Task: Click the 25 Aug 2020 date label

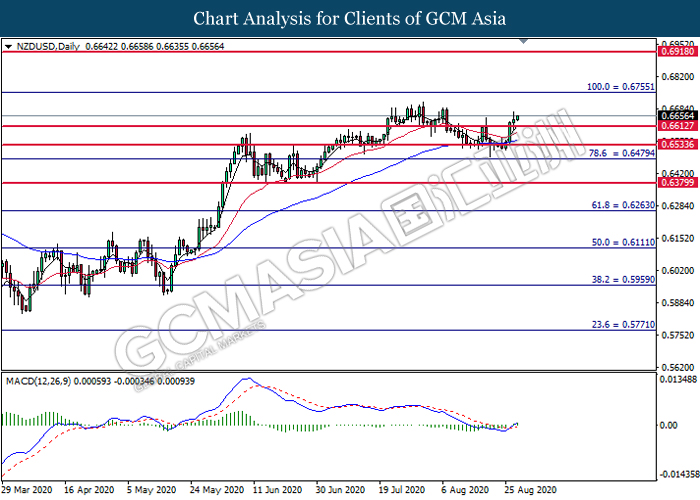Action: pos(530,490)
